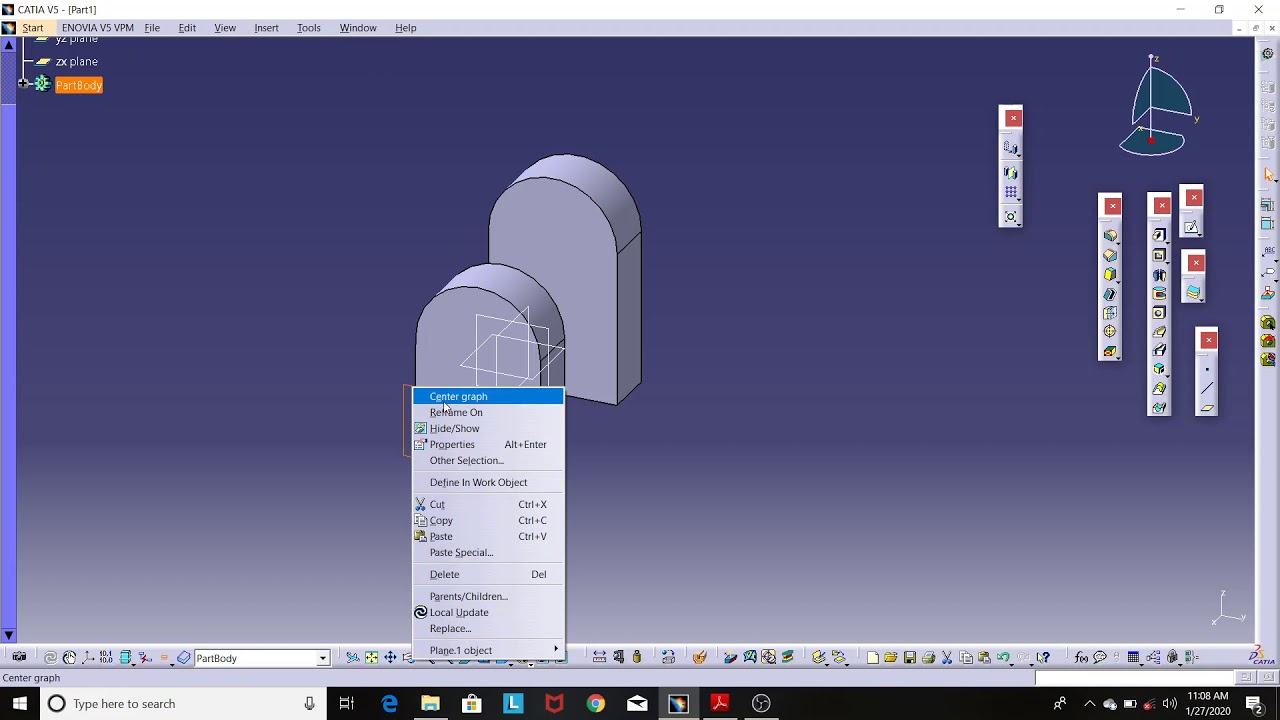Open the PartBody combo box dropdown
1280x720 pixels.
[x=323, y=658]
